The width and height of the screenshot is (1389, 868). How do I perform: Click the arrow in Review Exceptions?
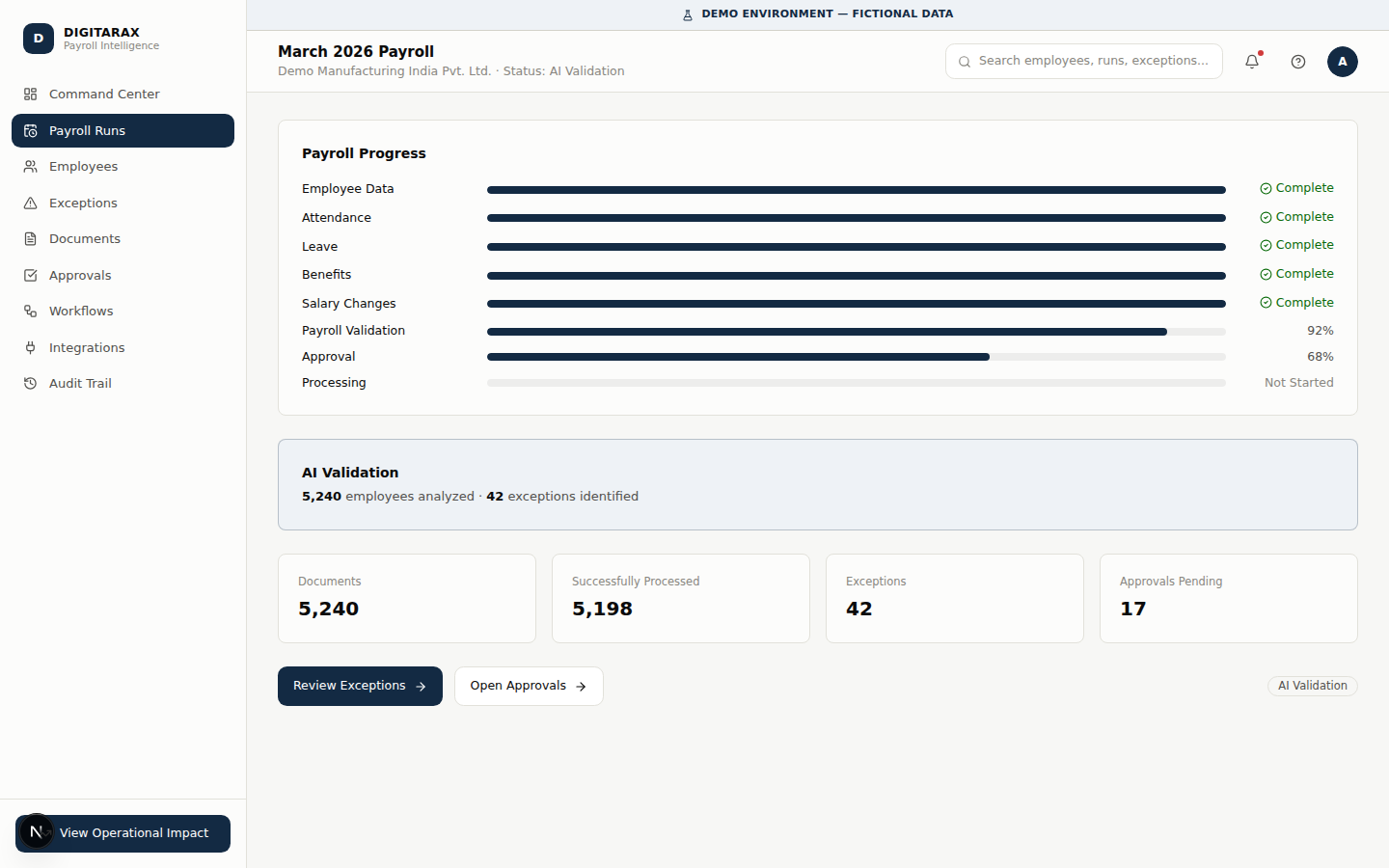[421, 687]
